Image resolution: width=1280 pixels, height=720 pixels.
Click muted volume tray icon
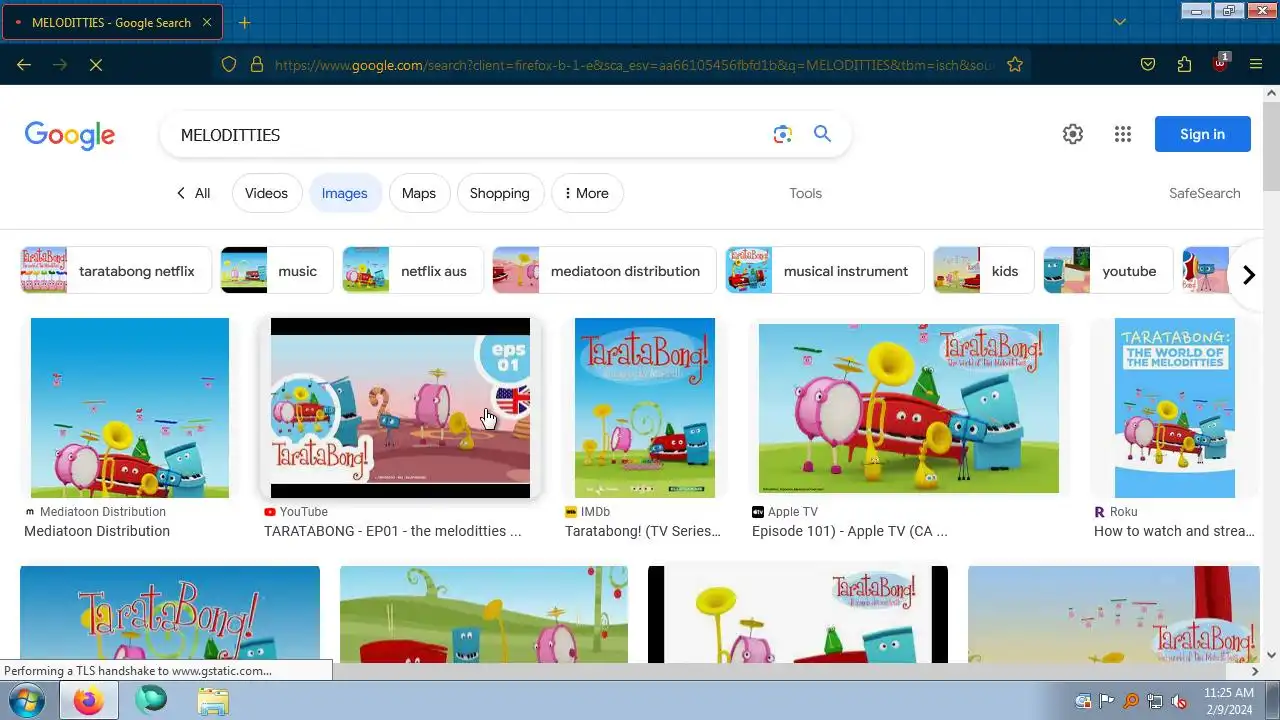point(1179,701)
